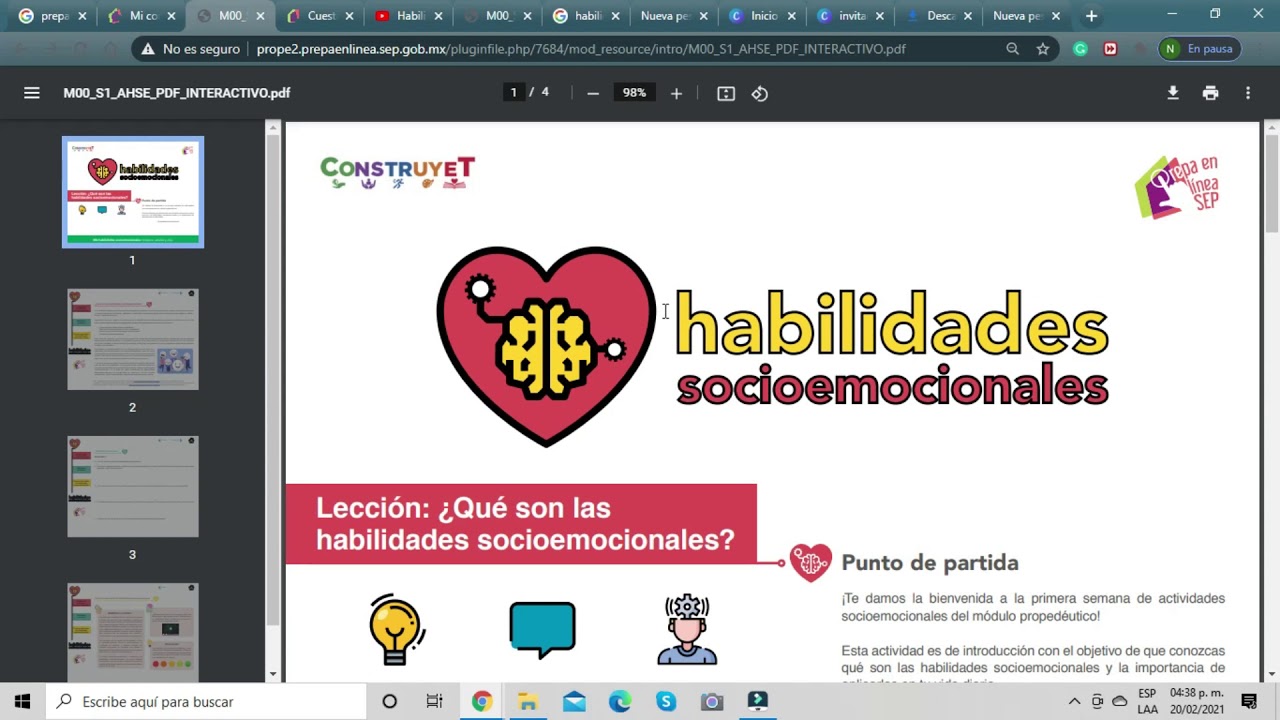
Task: Download the PDF file
Action: pyautogui.click(x=1173, y=93)
